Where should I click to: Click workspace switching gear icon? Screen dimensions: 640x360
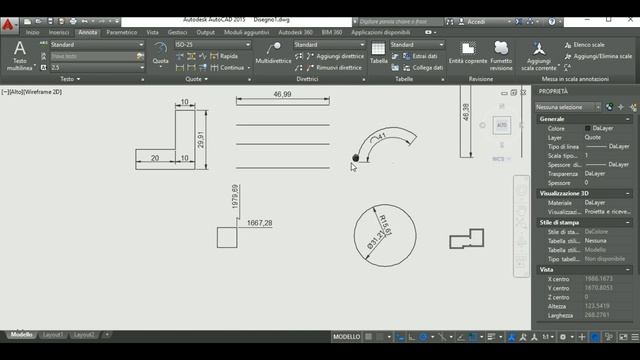(563, 337)
